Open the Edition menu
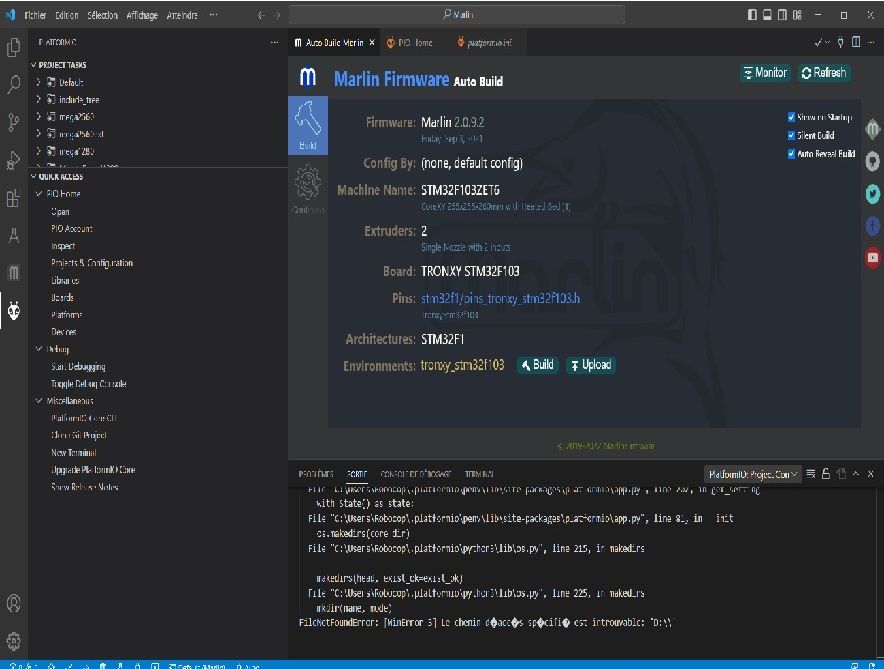 pos(67,15)
